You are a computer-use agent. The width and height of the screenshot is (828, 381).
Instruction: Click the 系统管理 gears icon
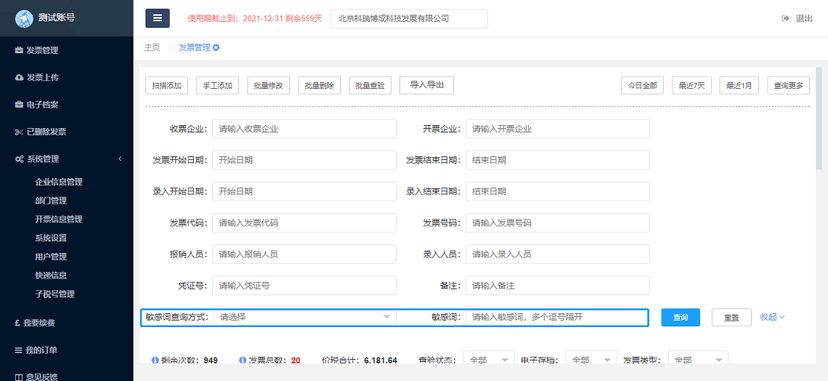(19, 159)
